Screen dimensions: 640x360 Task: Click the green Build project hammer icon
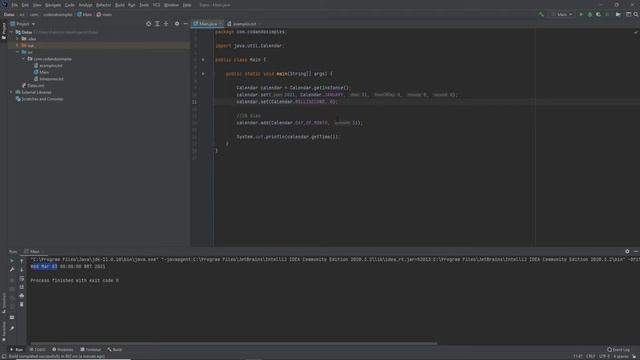[541, 14]
